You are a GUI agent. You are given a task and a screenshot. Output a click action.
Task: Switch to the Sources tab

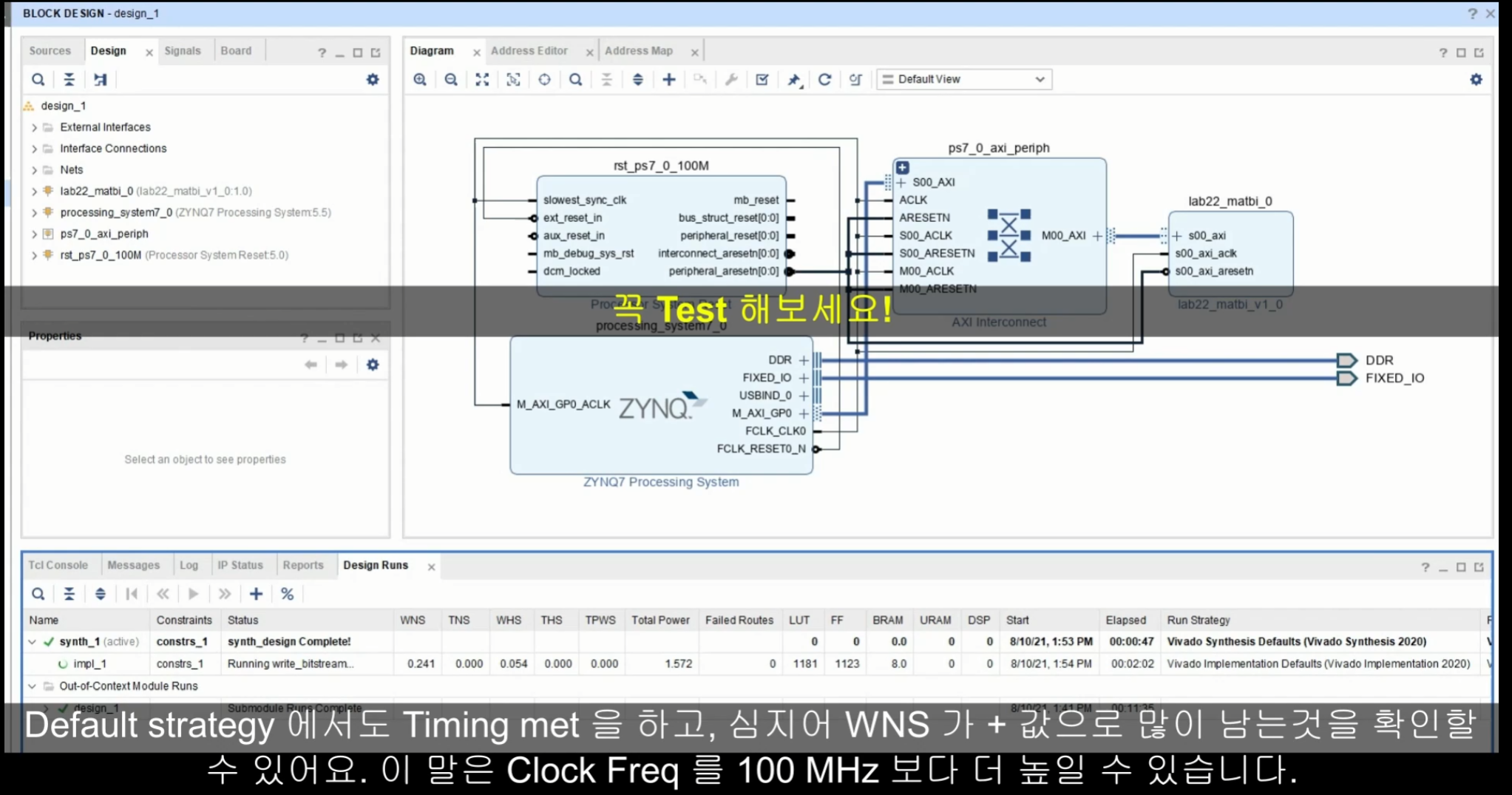click(50, 51)
